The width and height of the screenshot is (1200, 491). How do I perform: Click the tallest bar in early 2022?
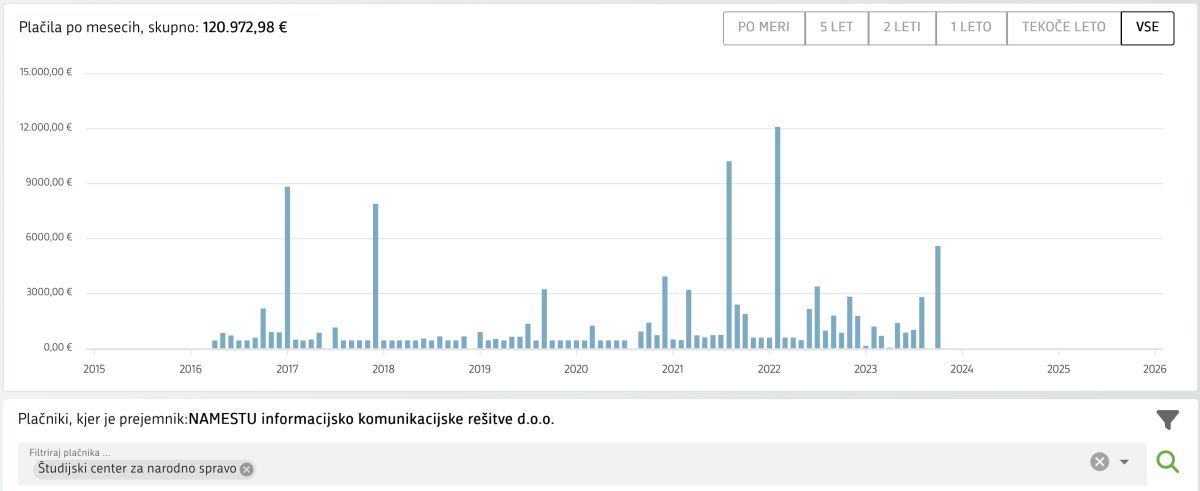pyautogui.click(x=777, y=238)
